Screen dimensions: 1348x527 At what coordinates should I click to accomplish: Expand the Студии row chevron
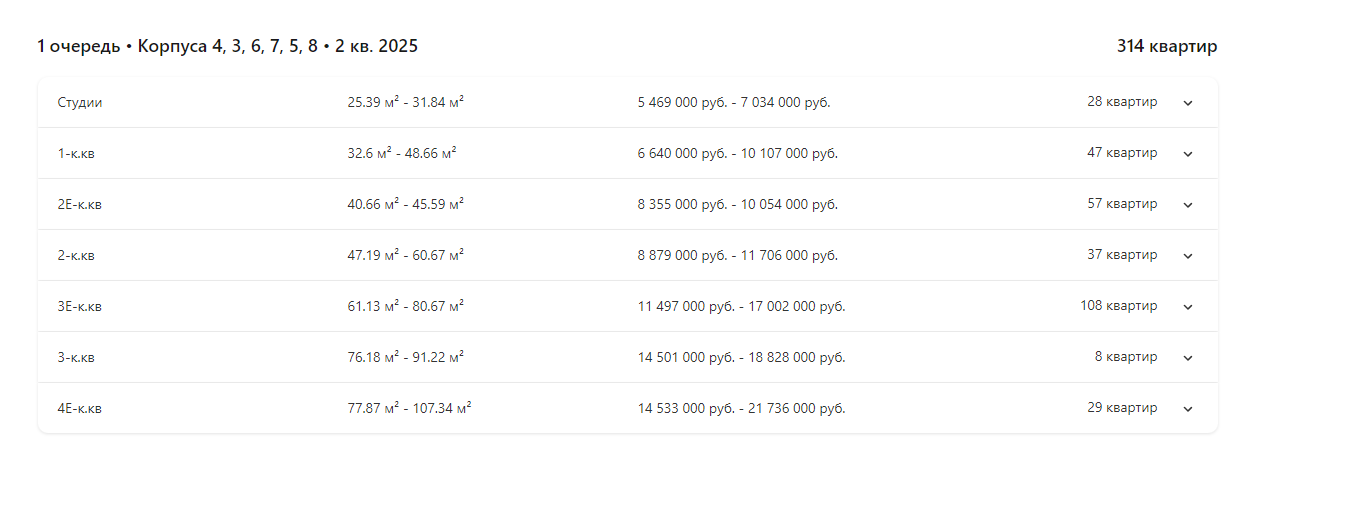point(1188,103)
